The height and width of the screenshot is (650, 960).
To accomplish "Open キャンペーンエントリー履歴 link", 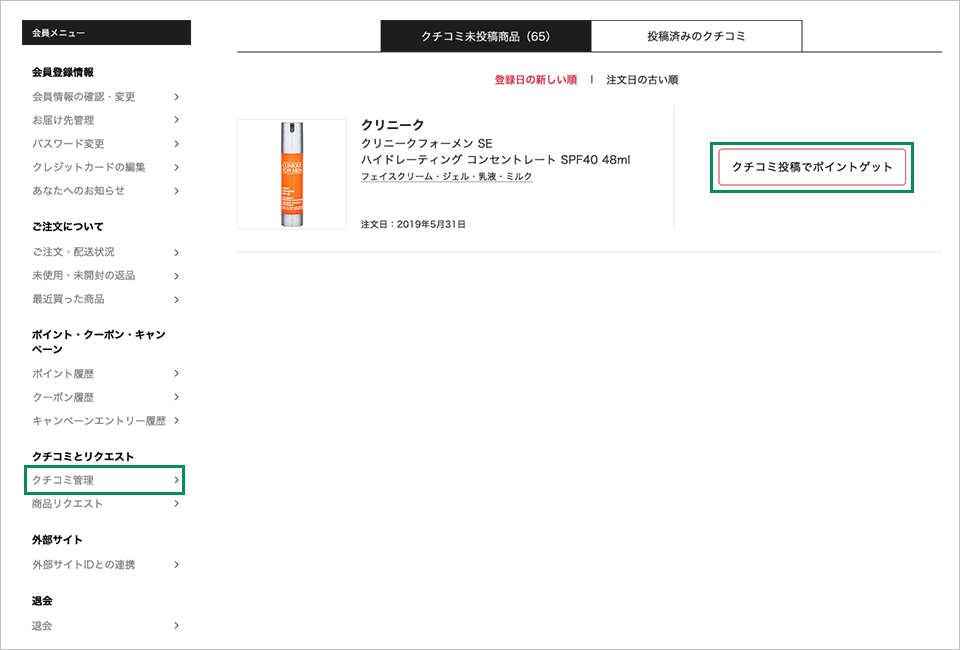I will point(99,420).
